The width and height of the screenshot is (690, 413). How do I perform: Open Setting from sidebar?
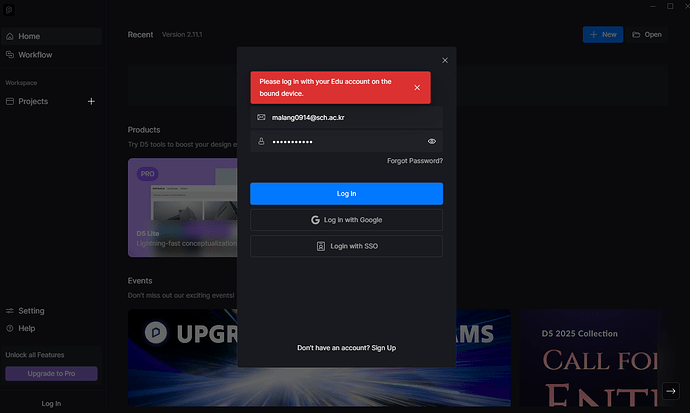click(31, 311)
